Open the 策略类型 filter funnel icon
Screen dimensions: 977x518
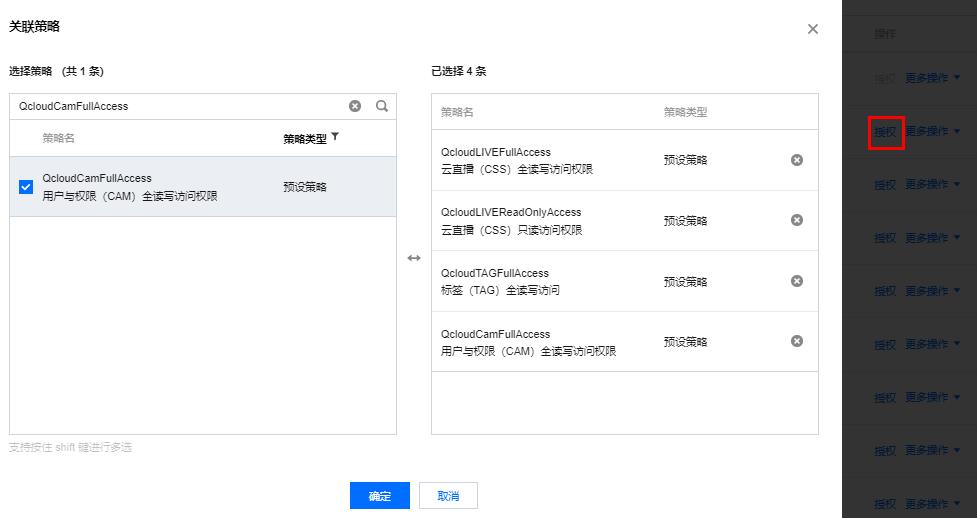coord(335,137)
